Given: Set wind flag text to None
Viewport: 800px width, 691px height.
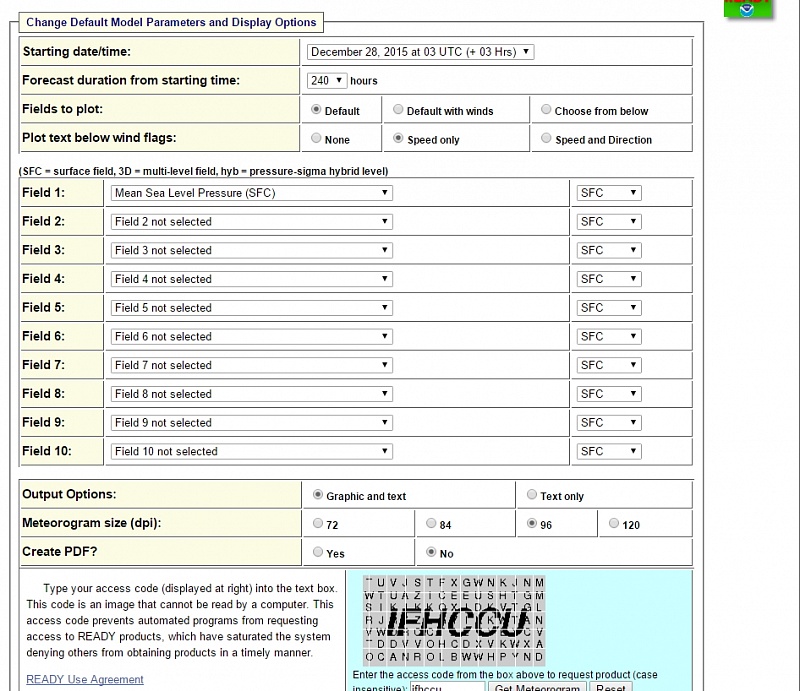Looking at the screenshot, I should tap(316, 138).
